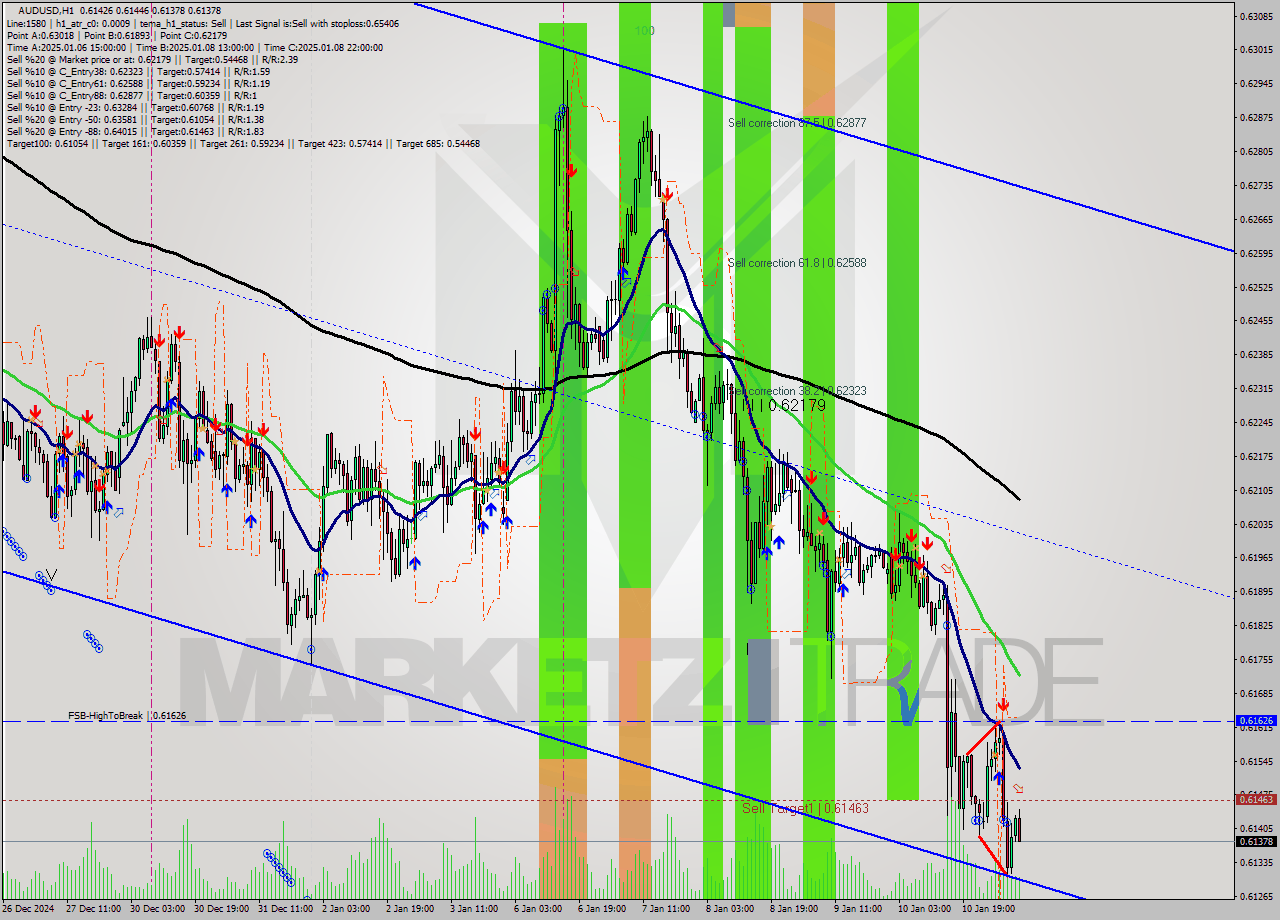Select the '27 Dec 11:00' time axis label

93,910
